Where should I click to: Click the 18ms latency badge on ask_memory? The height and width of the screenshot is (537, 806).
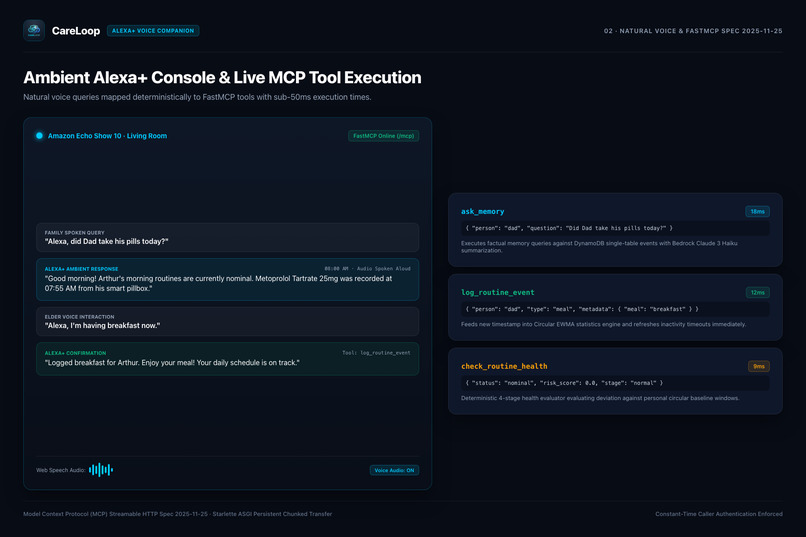(x=757, y=211)
